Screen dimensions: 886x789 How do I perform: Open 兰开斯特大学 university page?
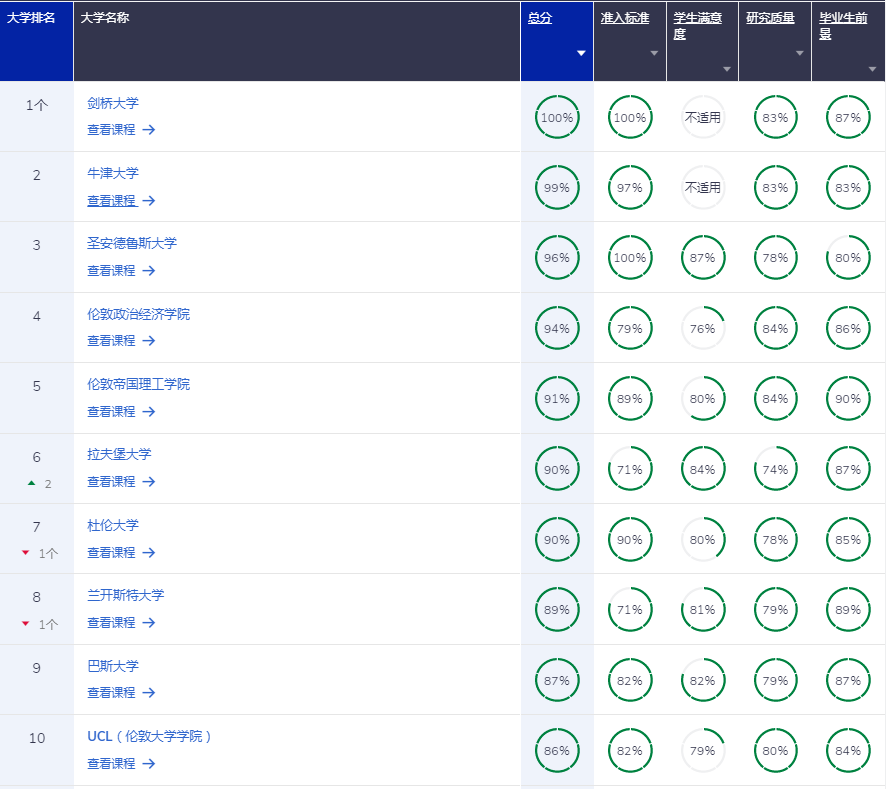(x=125, y=595)
